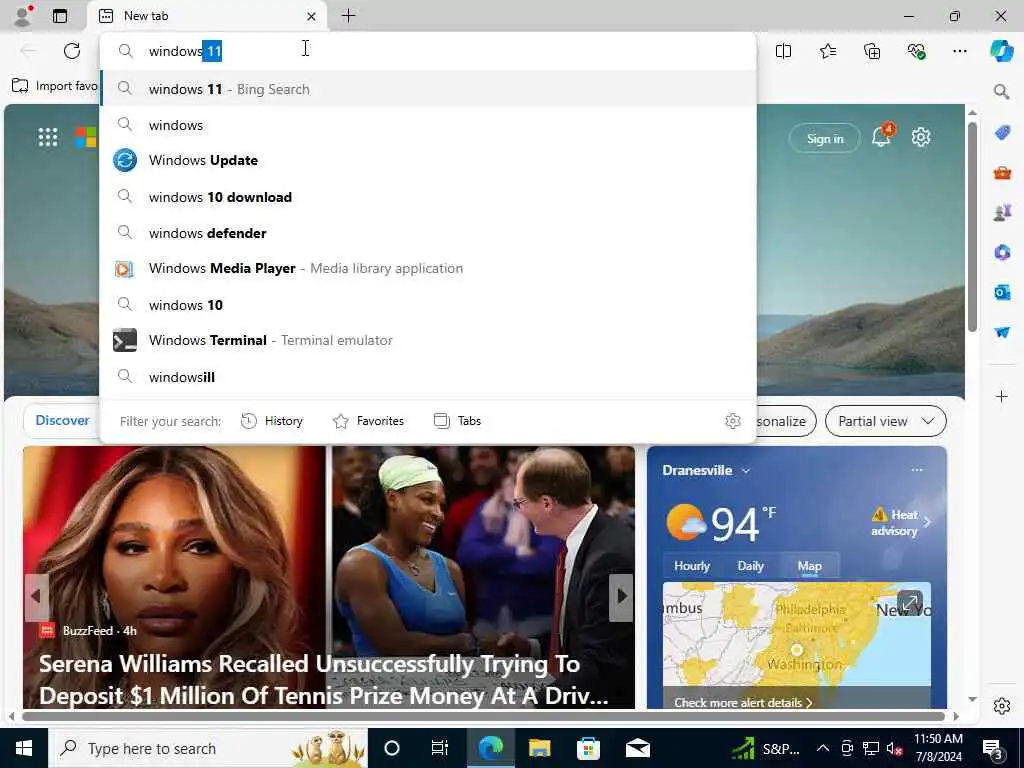Go to next news carousel slide
This screenshot has width=1024, height=768.
click(621, 597)
